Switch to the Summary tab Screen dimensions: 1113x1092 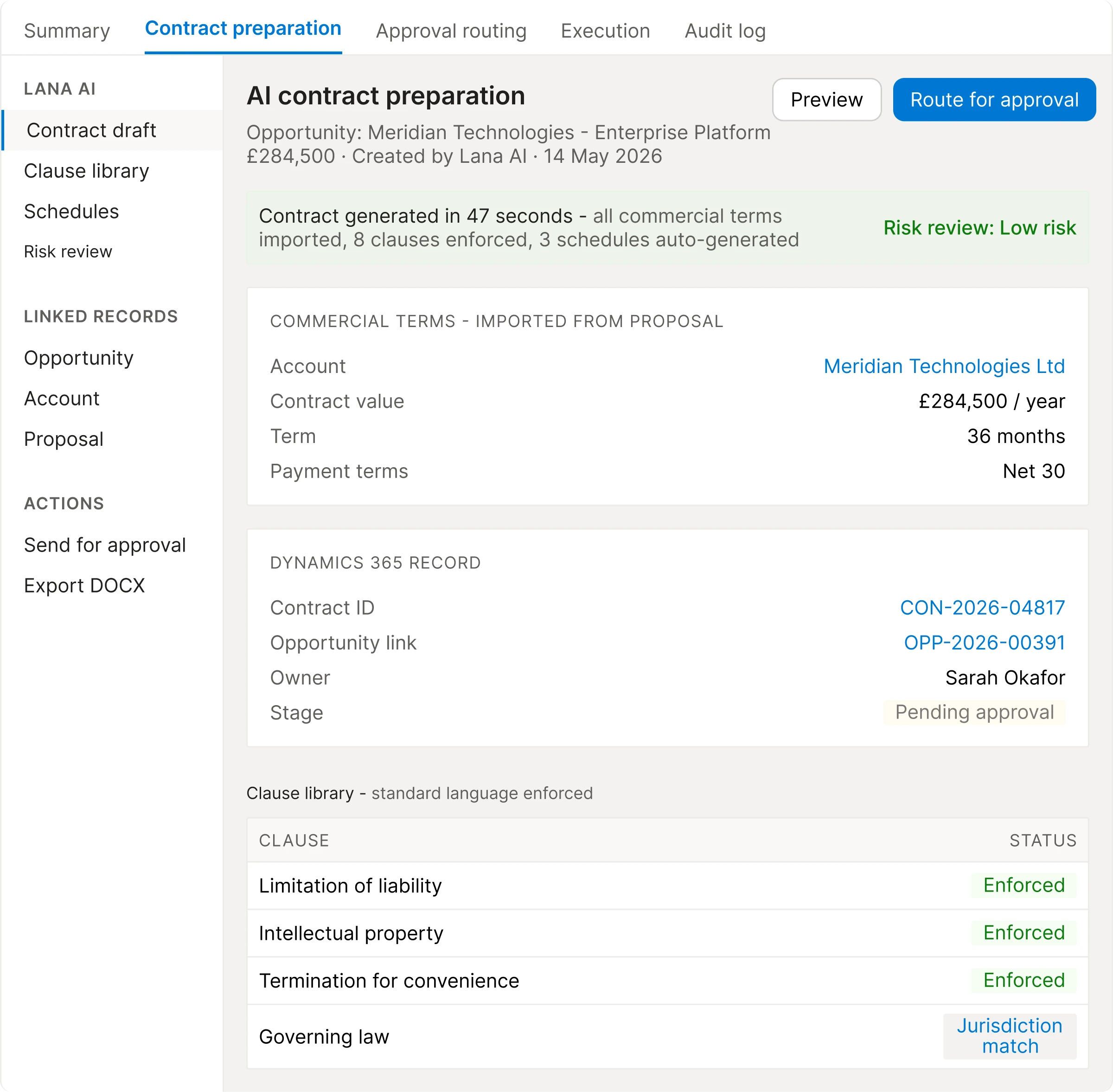(66, 31)
